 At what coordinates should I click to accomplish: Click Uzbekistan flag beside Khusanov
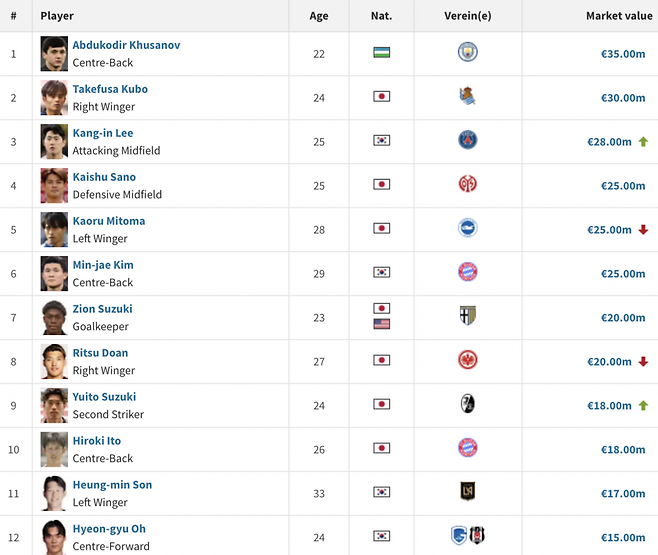[381, 53]
